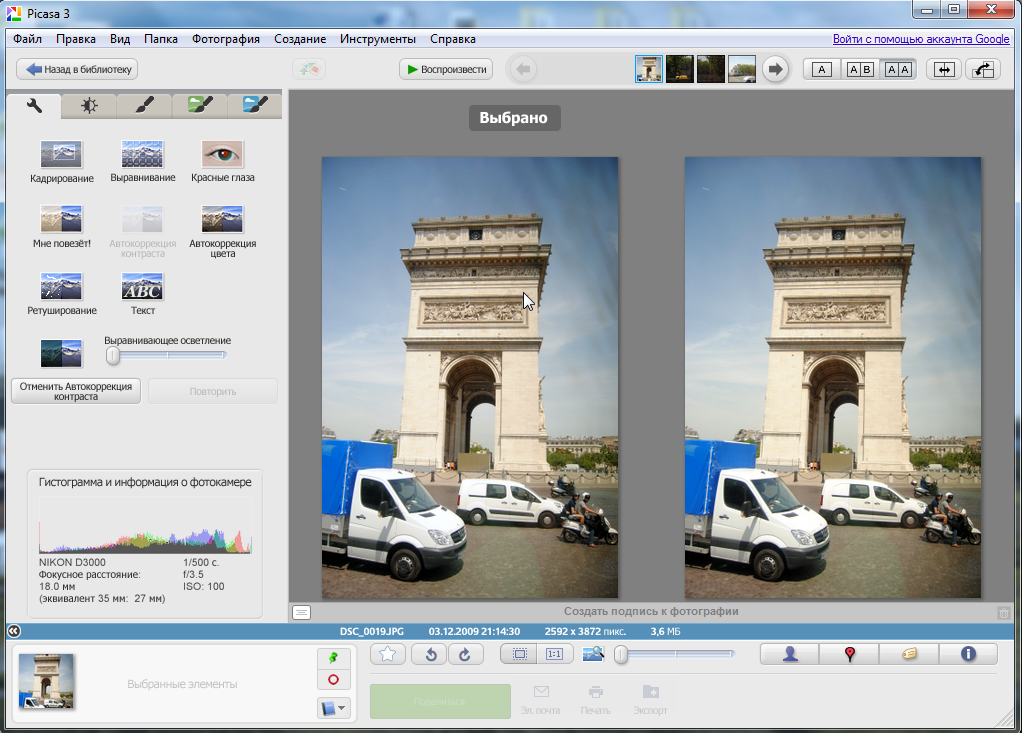Select the second thumbnail in the top filmstrip

point(679,69)
